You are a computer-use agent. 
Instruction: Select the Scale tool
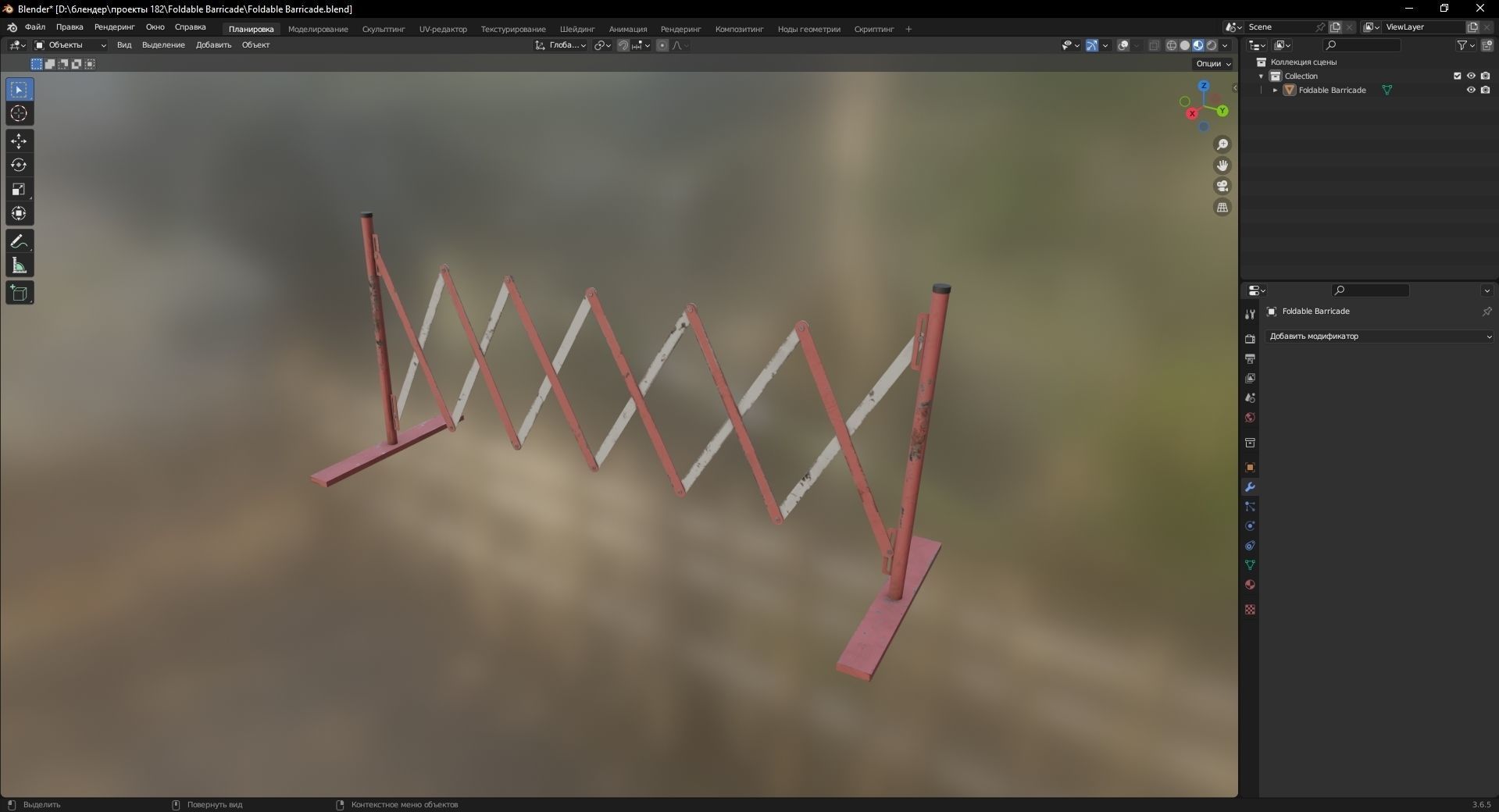[20, 190]
